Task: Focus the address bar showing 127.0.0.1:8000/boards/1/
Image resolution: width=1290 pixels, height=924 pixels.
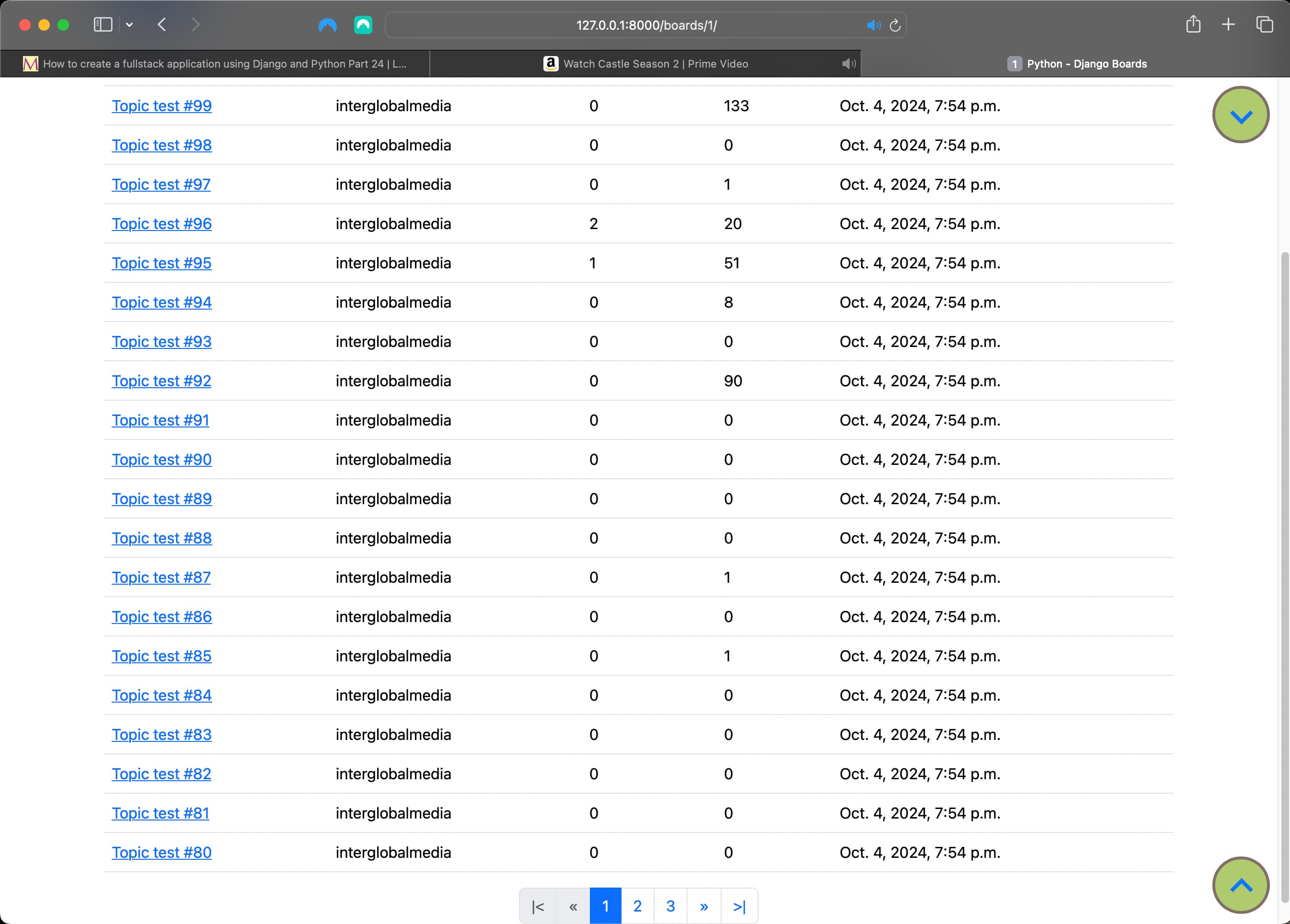Action: tap(646, 25)
